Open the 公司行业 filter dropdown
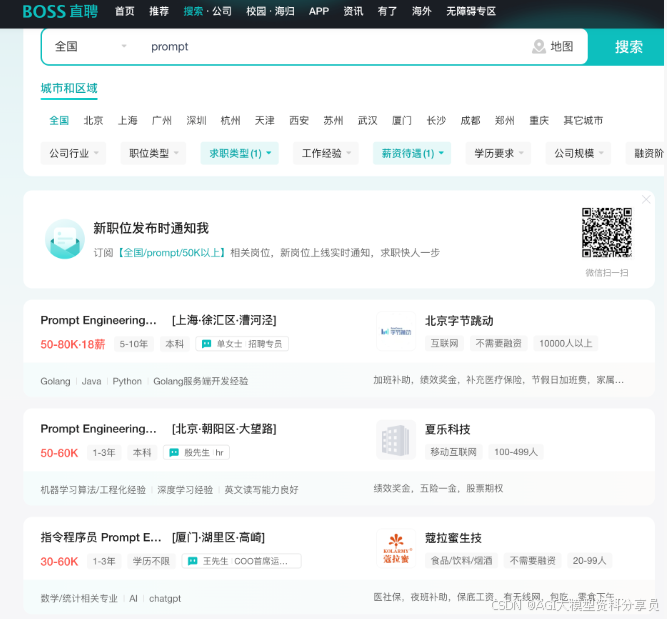Screen dimensions: 667x619 (73, 153)
